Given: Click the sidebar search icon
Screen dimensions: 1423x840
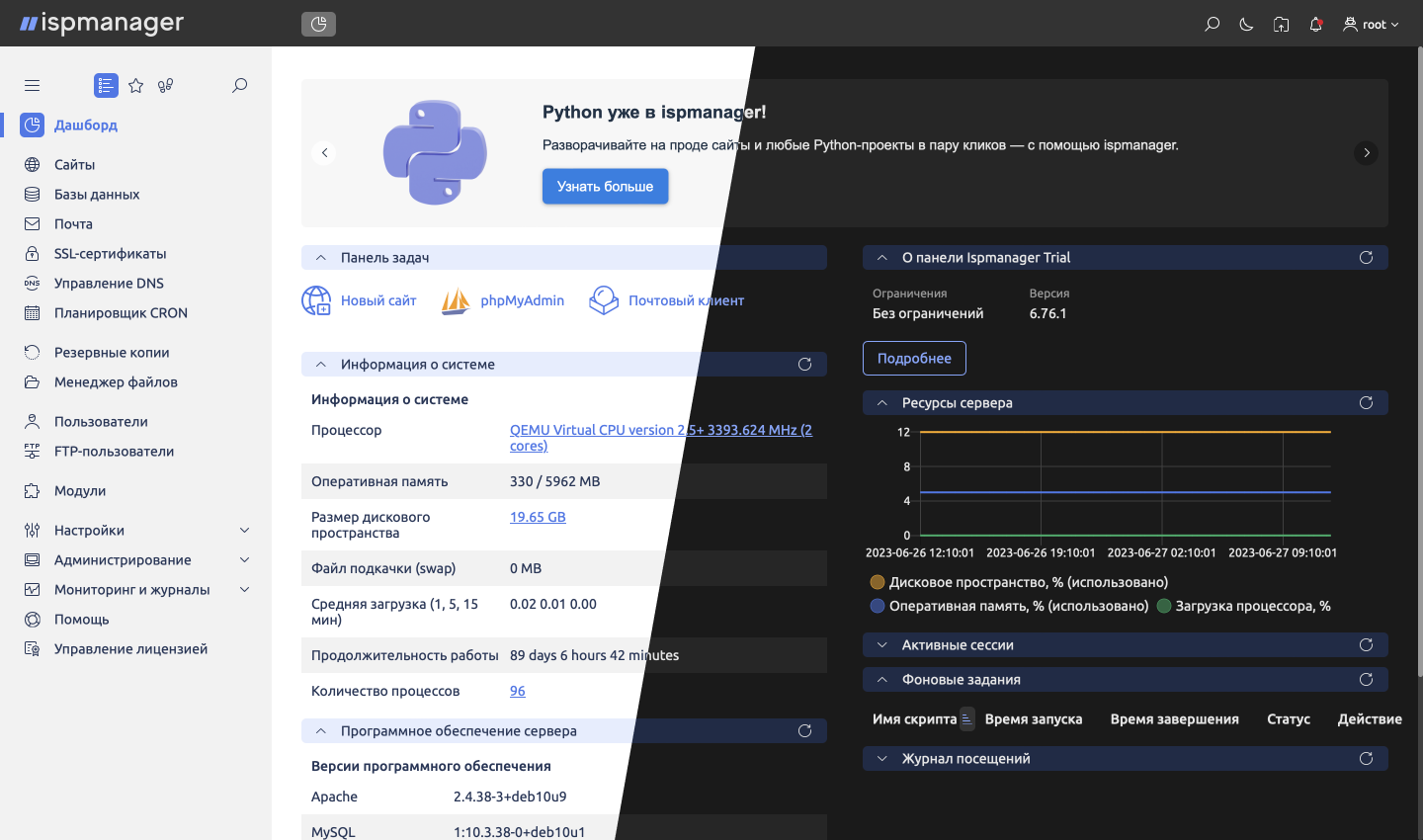Looking at the screenshot, I should click(x=239, y=86).
